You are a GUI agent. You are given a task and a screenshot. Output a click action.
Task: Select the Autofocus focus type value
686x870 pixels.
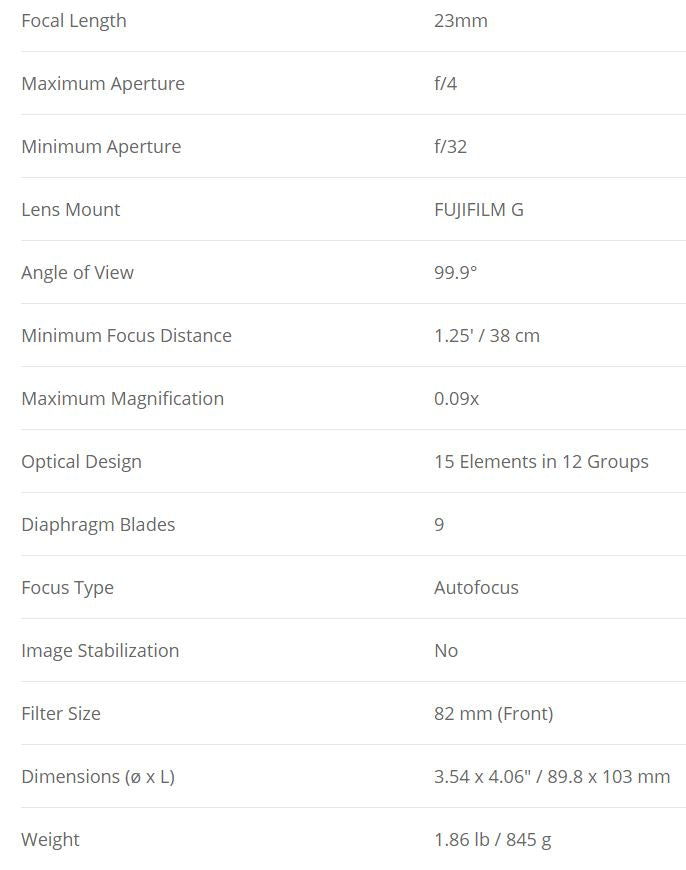pyautogui.click(x=476, y=588)
